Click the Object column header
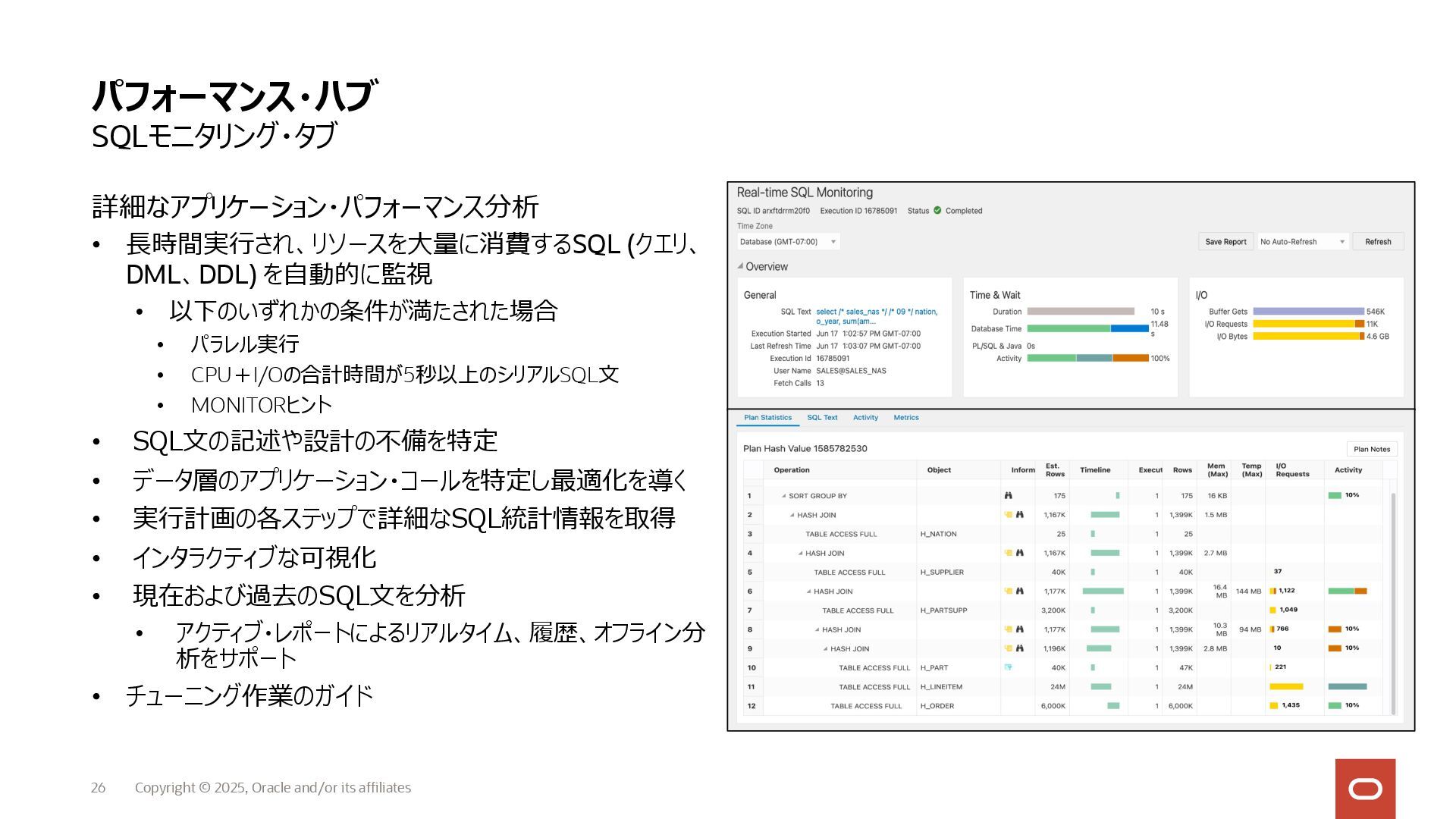1456x819 pixels. pos(939,470)
